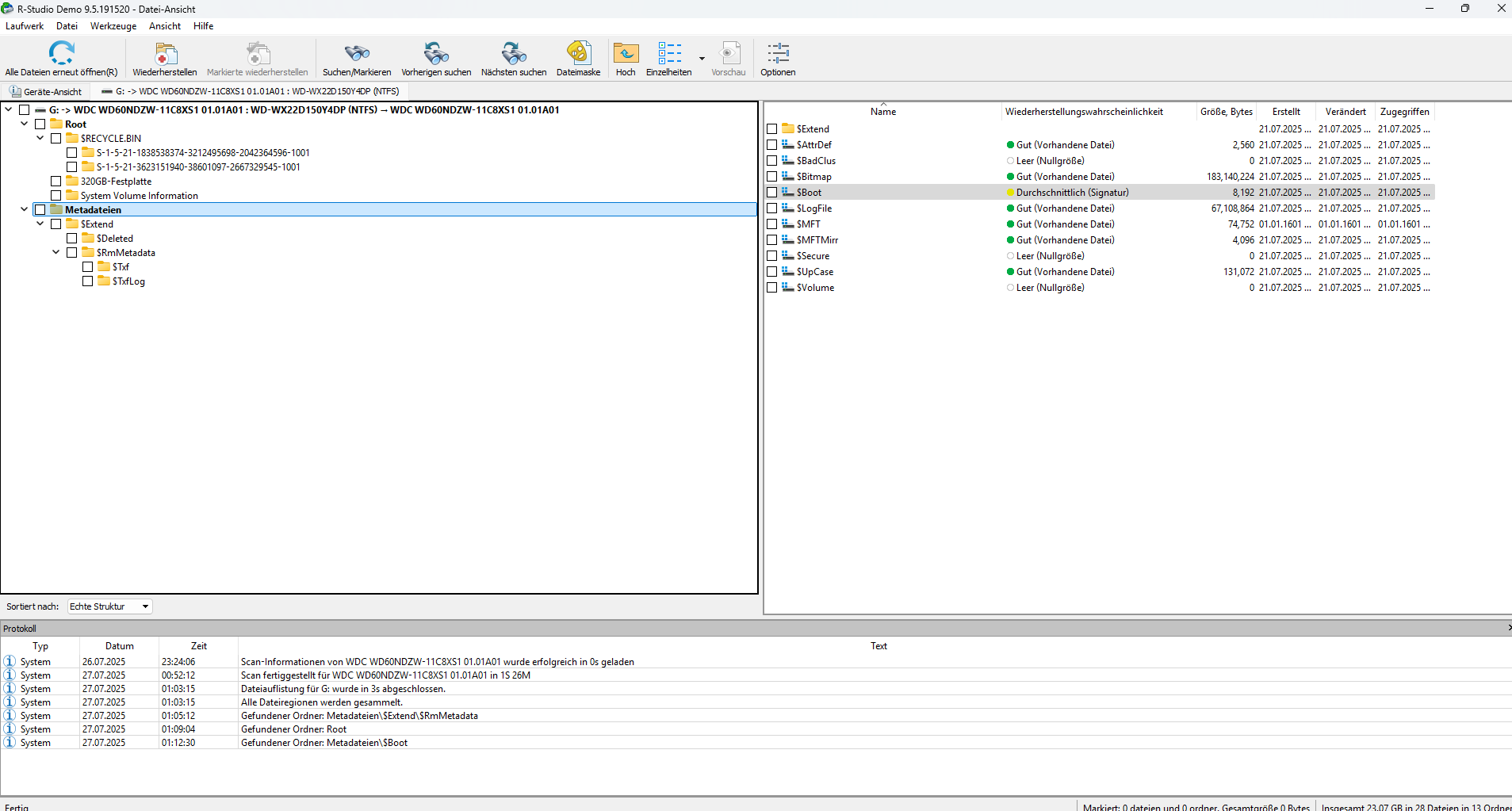Click the $Extend folder icon in file list
Viewport: 1512px width, 811px height.
[x=788, y=128]
